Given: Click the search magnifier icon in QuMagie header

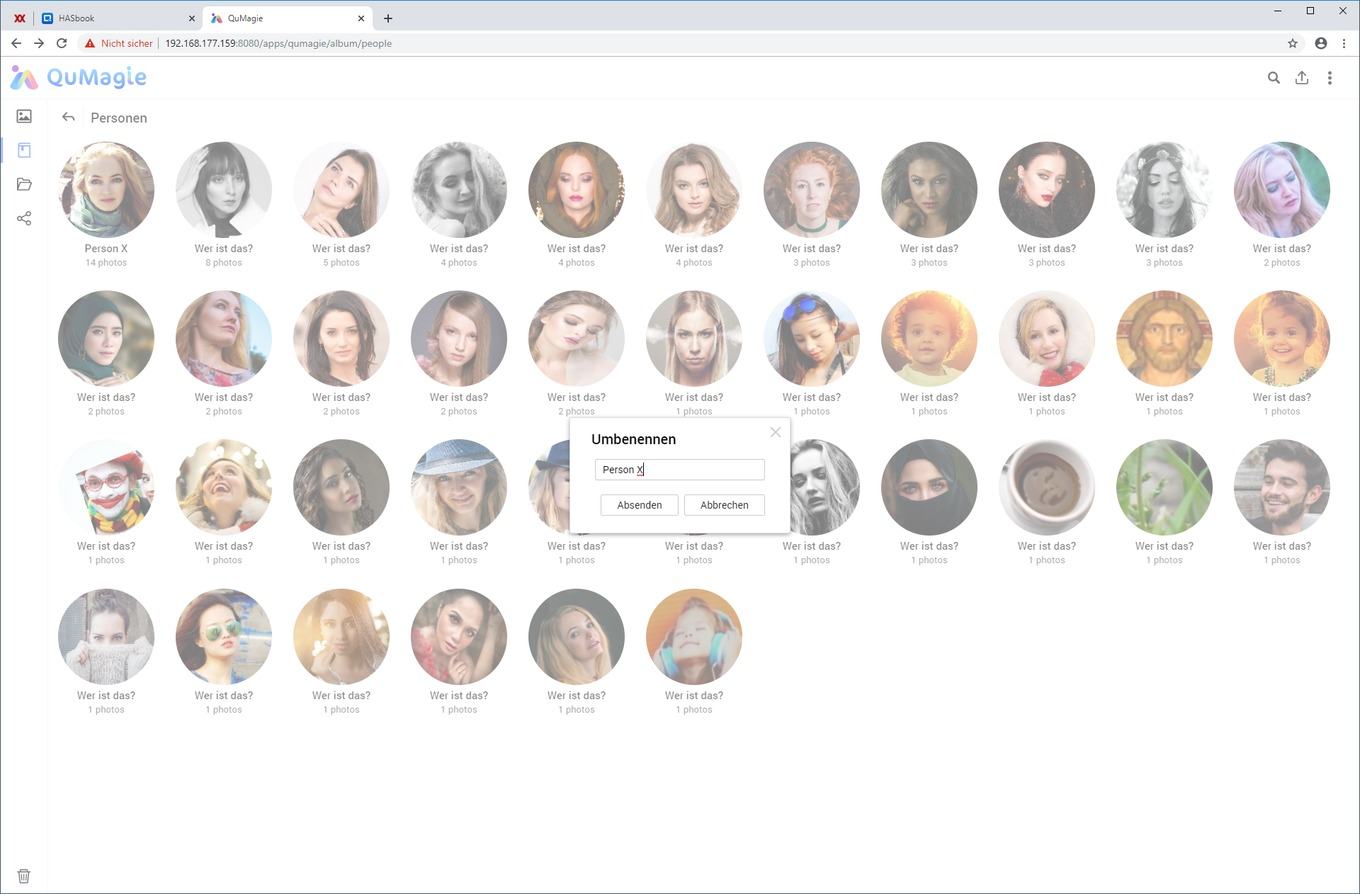Looking at the screenshot, I should tap(1273, 77).
